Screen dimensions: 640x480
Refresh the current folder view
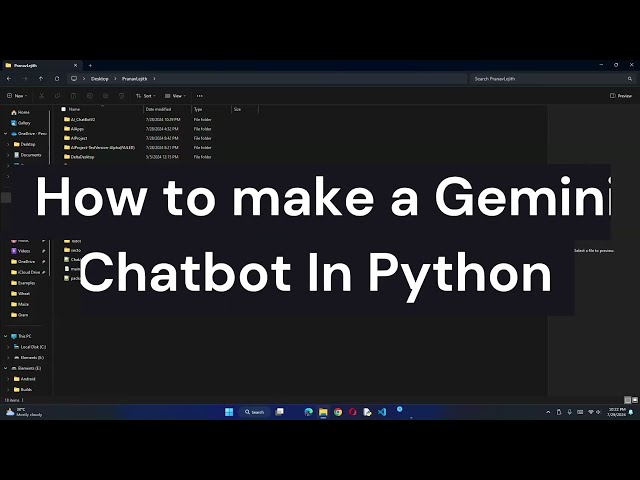click(57, 79)
